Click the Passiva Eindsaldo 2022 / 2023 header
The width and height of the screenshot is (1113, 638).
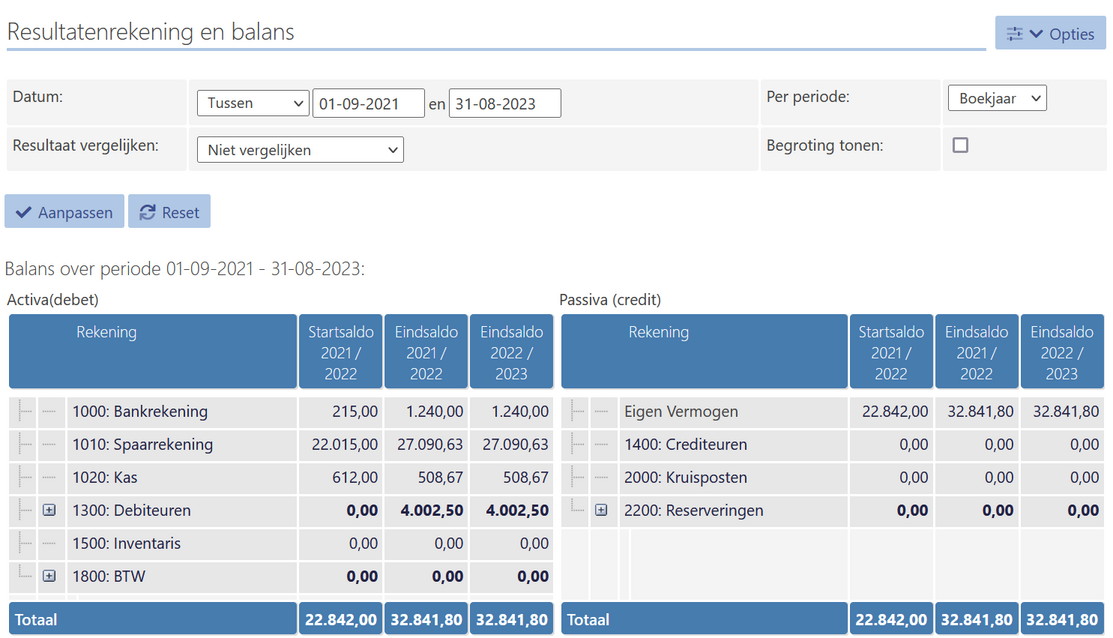[1062, 352]
